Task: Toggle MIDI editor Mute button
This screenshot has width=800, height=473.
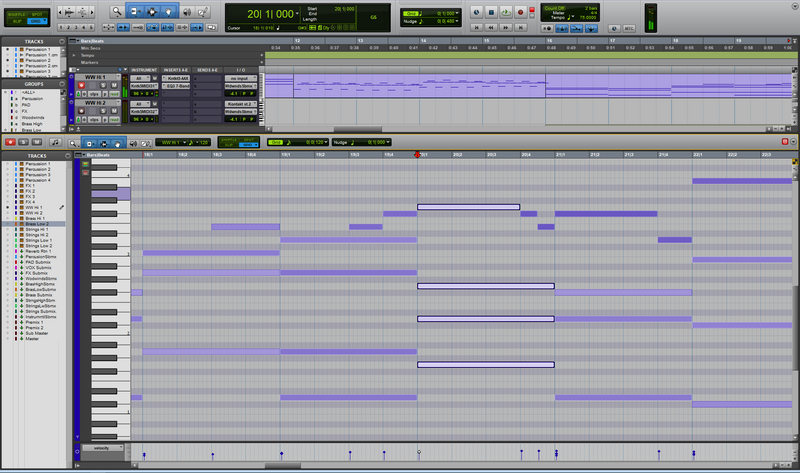Action: coord(36,142)
